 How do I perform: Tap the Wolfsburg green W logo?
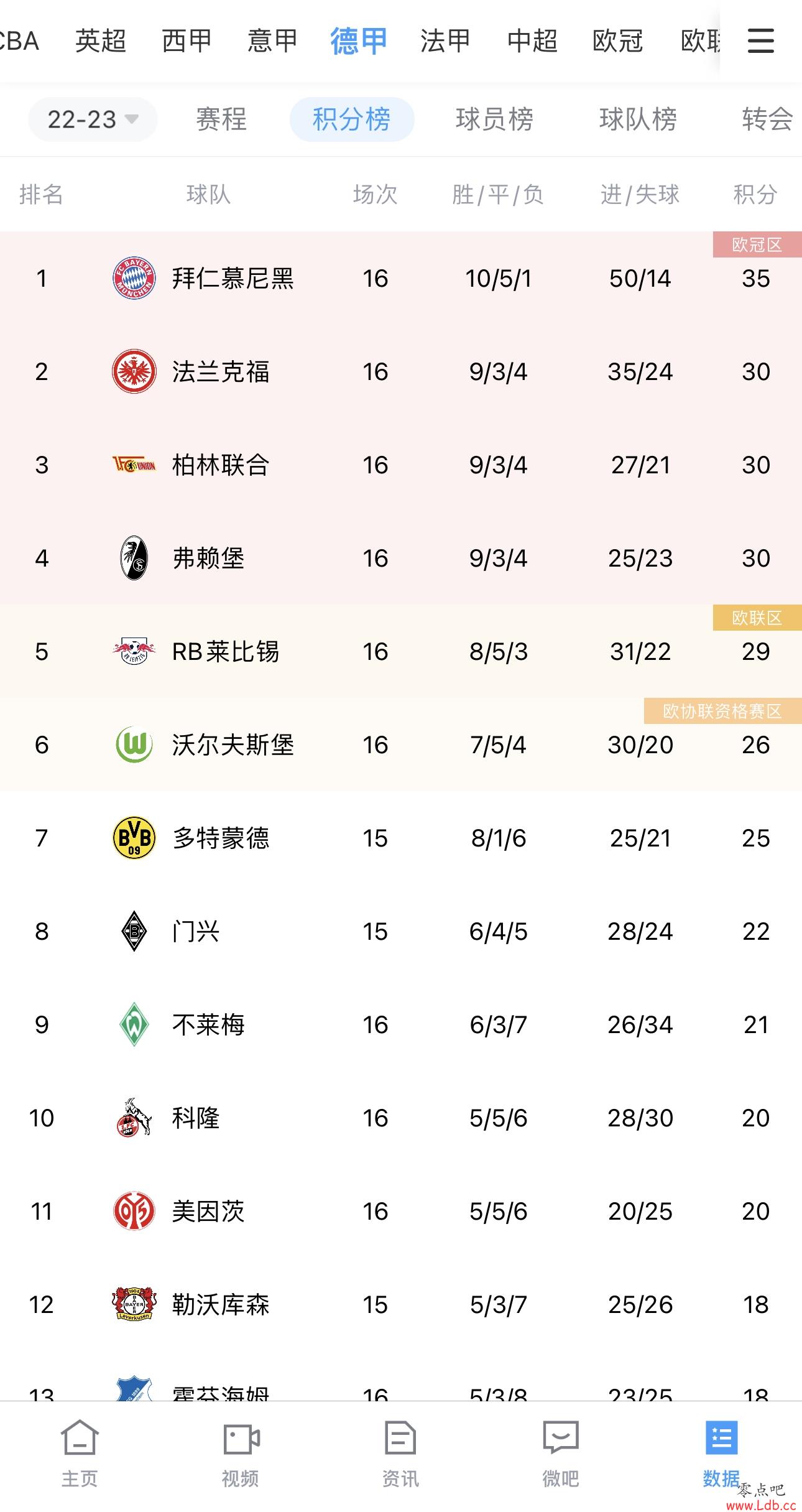click(x=134, y=744)
